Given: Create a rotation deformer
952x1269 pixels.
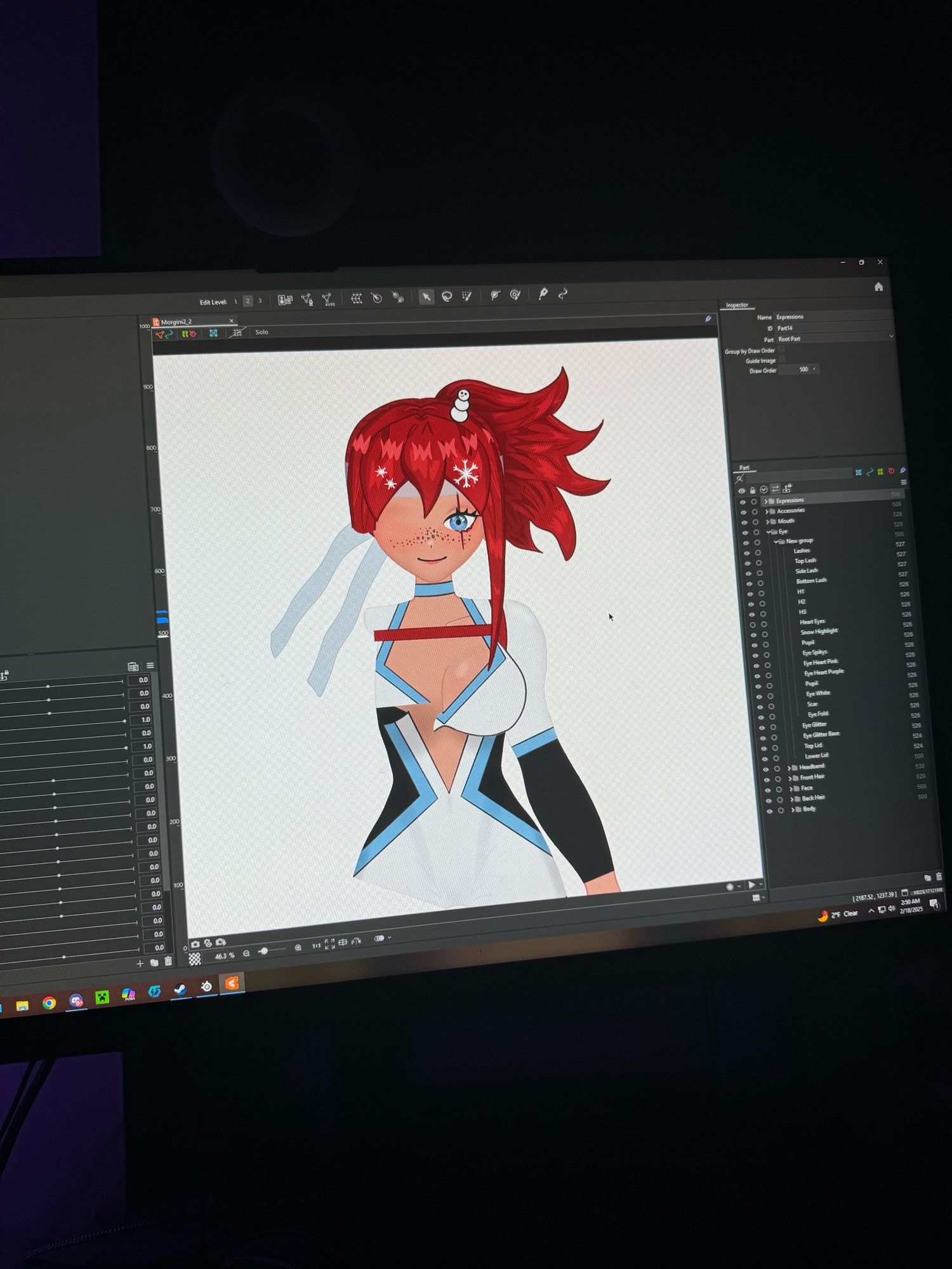Looking at the screenshot, I should pyautogui.click(x=377, y=298).
